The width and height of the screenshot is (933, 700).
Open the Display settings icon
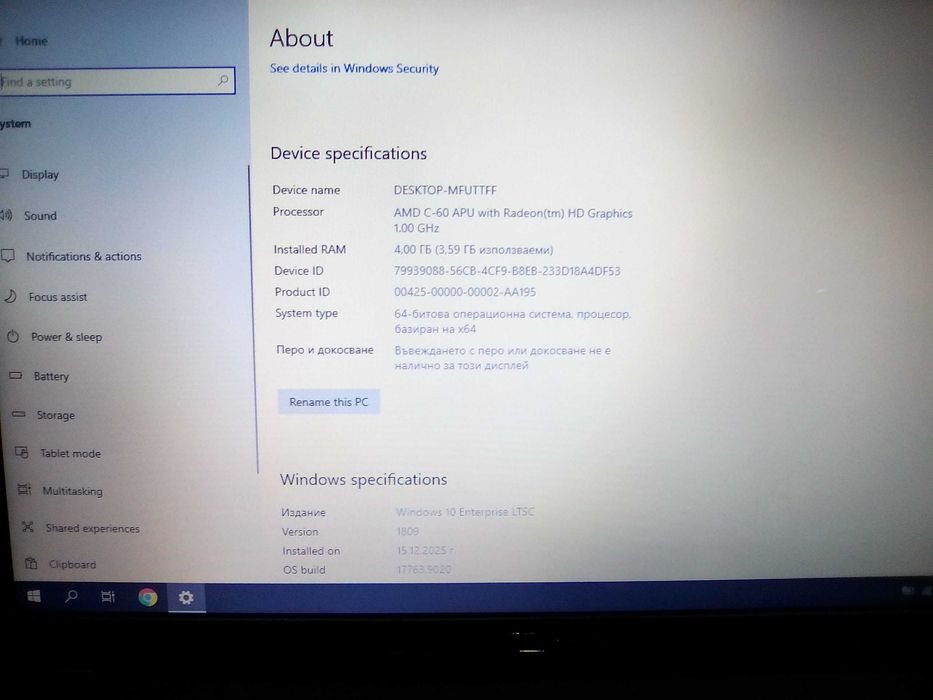[4, 174]
